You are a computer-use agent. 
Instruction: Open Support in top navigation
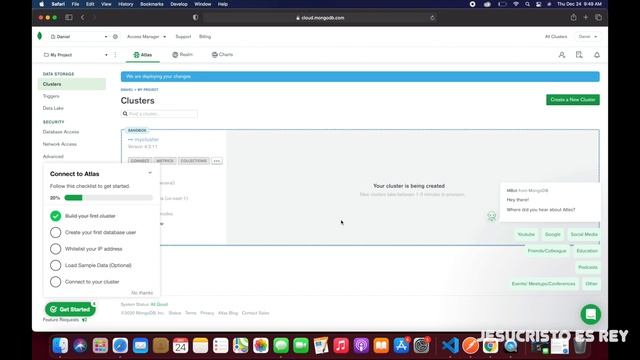click(183, 37)
